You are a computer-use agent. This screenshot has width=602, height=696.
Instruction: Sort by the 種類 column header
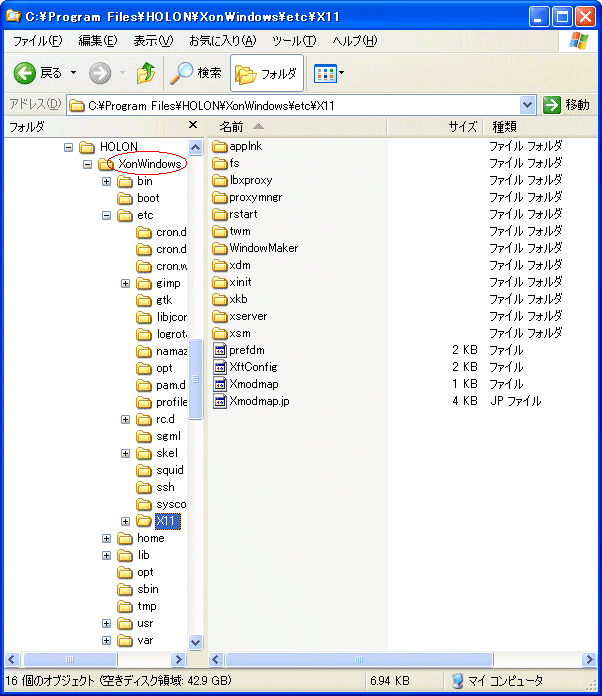pyautogui.click(x=539, y=127)
